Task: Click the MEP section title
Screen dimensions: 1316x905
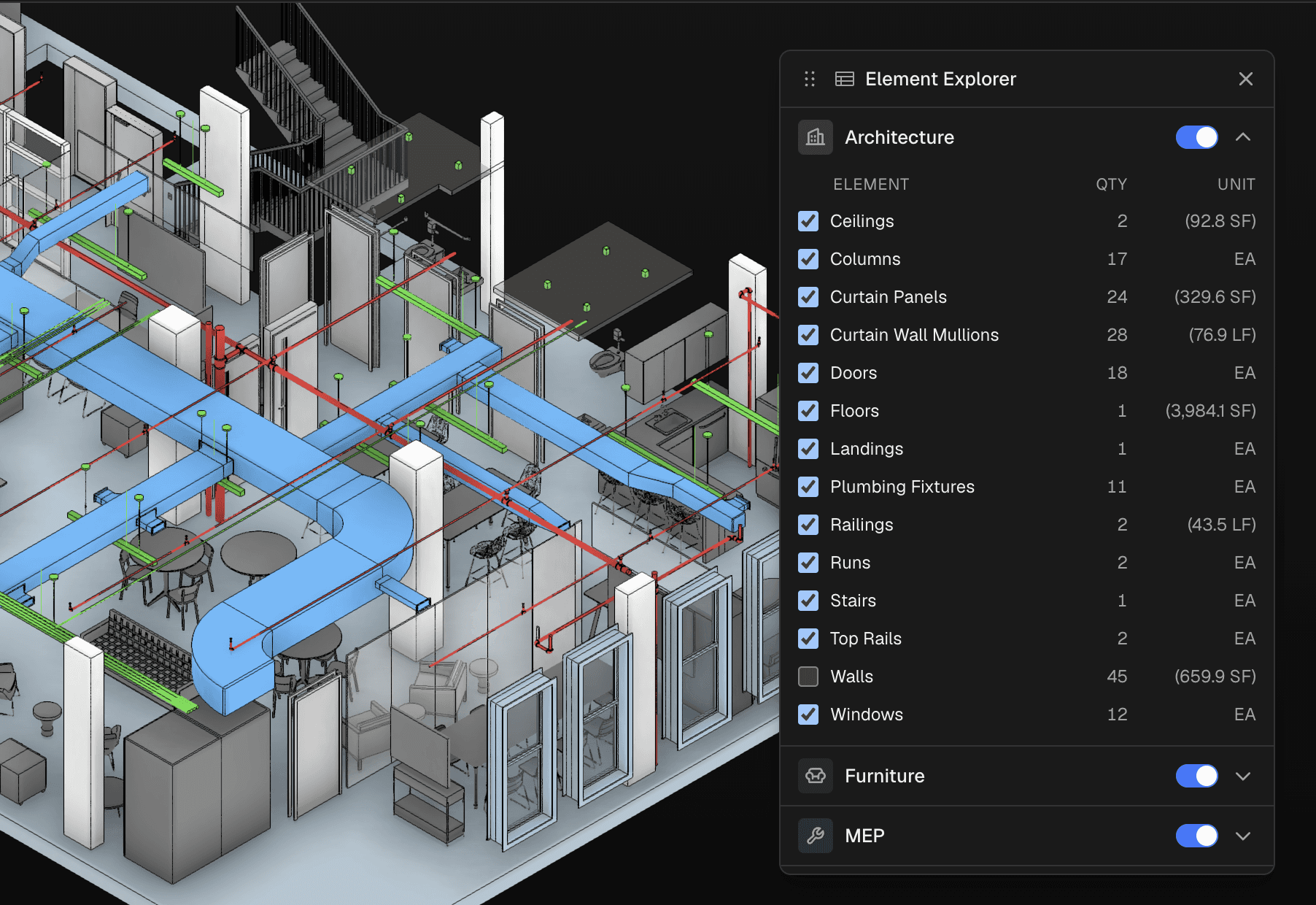Action: pyautogui.click(x=864, y=836)
